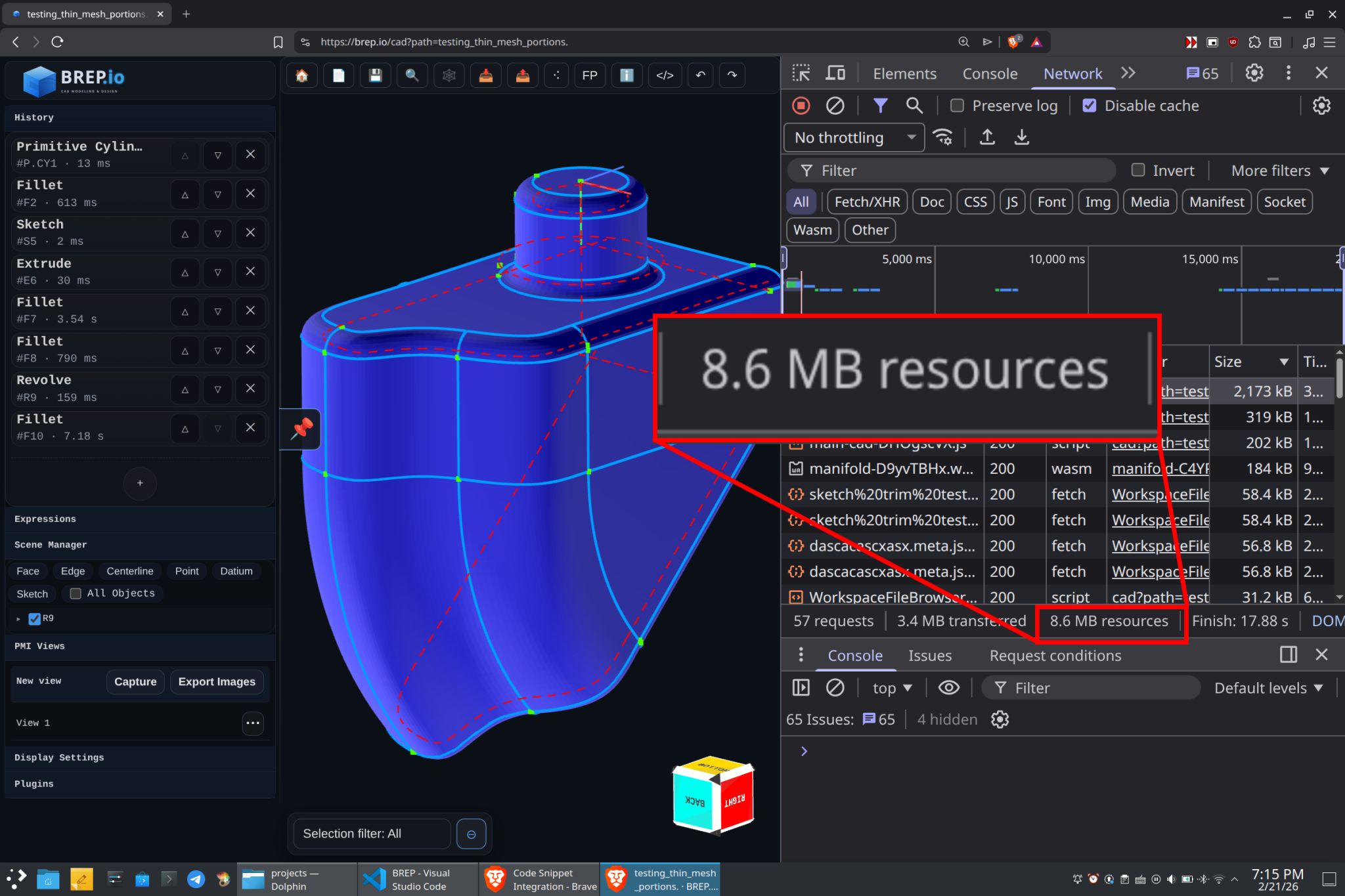Toggle the All Objects checkbox
The width and height of the screenshot is (1345, 896).
tap(76, 593)
